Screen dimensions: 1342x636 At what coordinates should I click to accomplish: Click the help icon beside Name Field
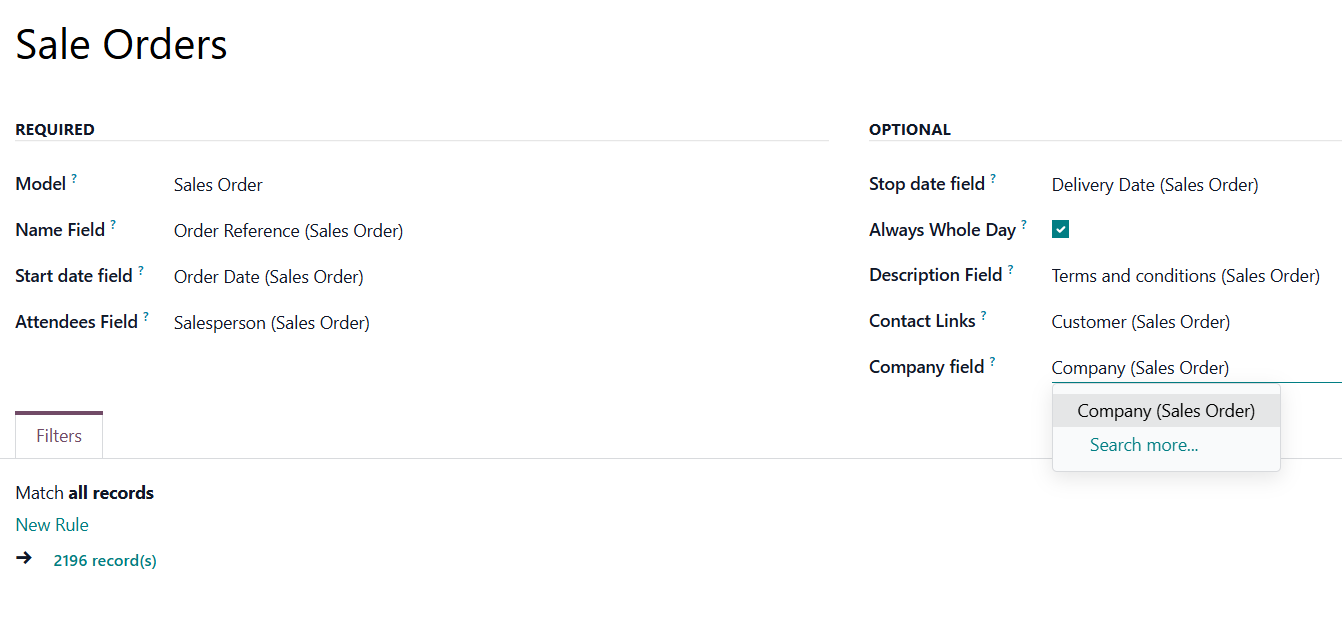point(113,225)
